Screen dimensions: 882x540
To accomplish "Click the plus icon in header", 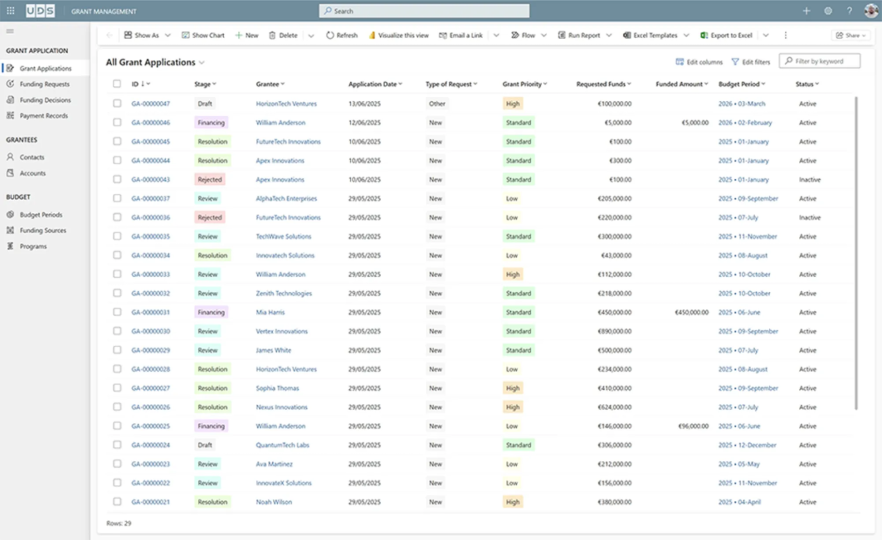I will (806, 11).
